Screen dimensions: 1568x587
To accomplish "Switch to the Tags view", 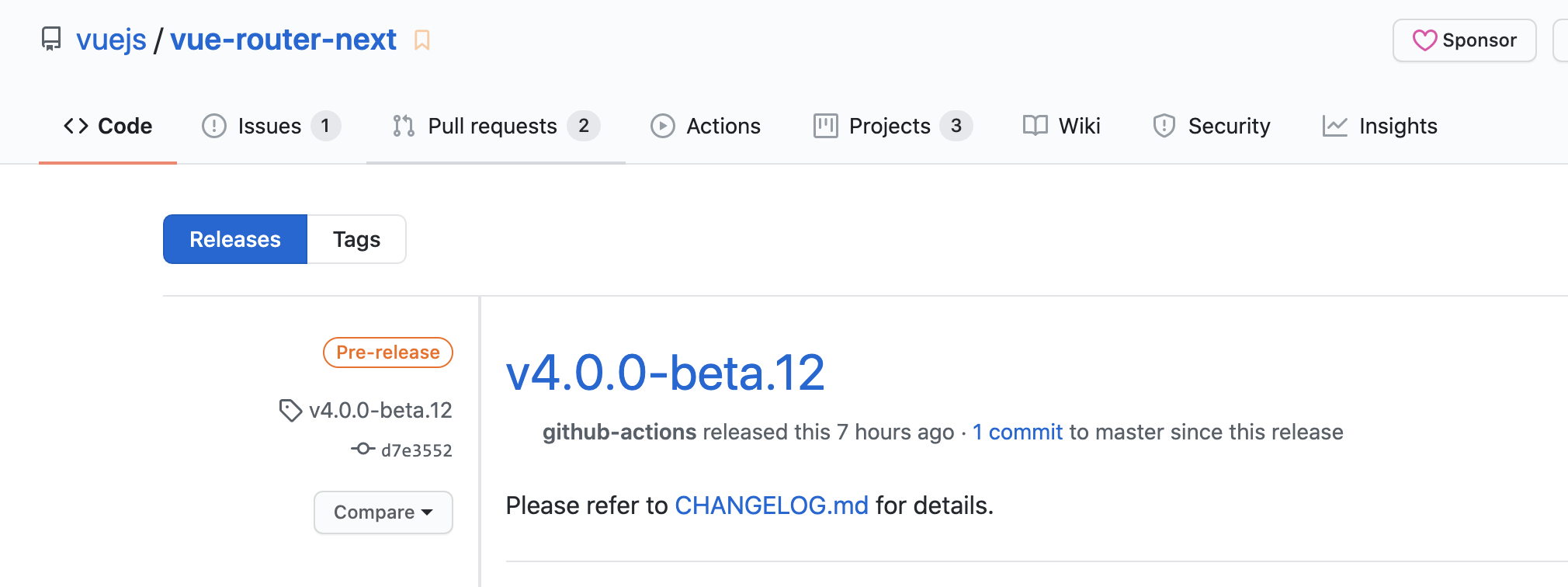I will pyautogui.click(x=357, y=239).
